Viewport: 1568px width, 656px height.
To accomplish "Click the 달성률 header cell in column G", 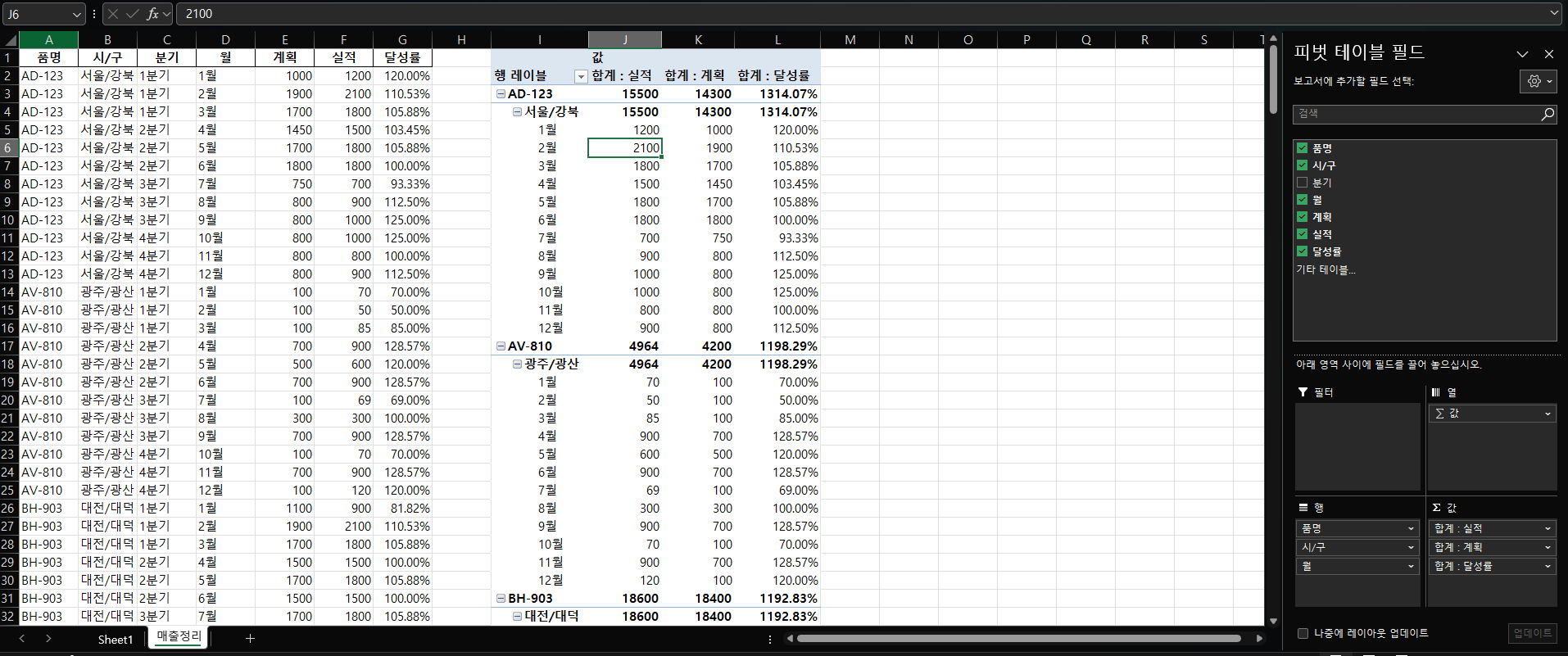I will [402, 58].
